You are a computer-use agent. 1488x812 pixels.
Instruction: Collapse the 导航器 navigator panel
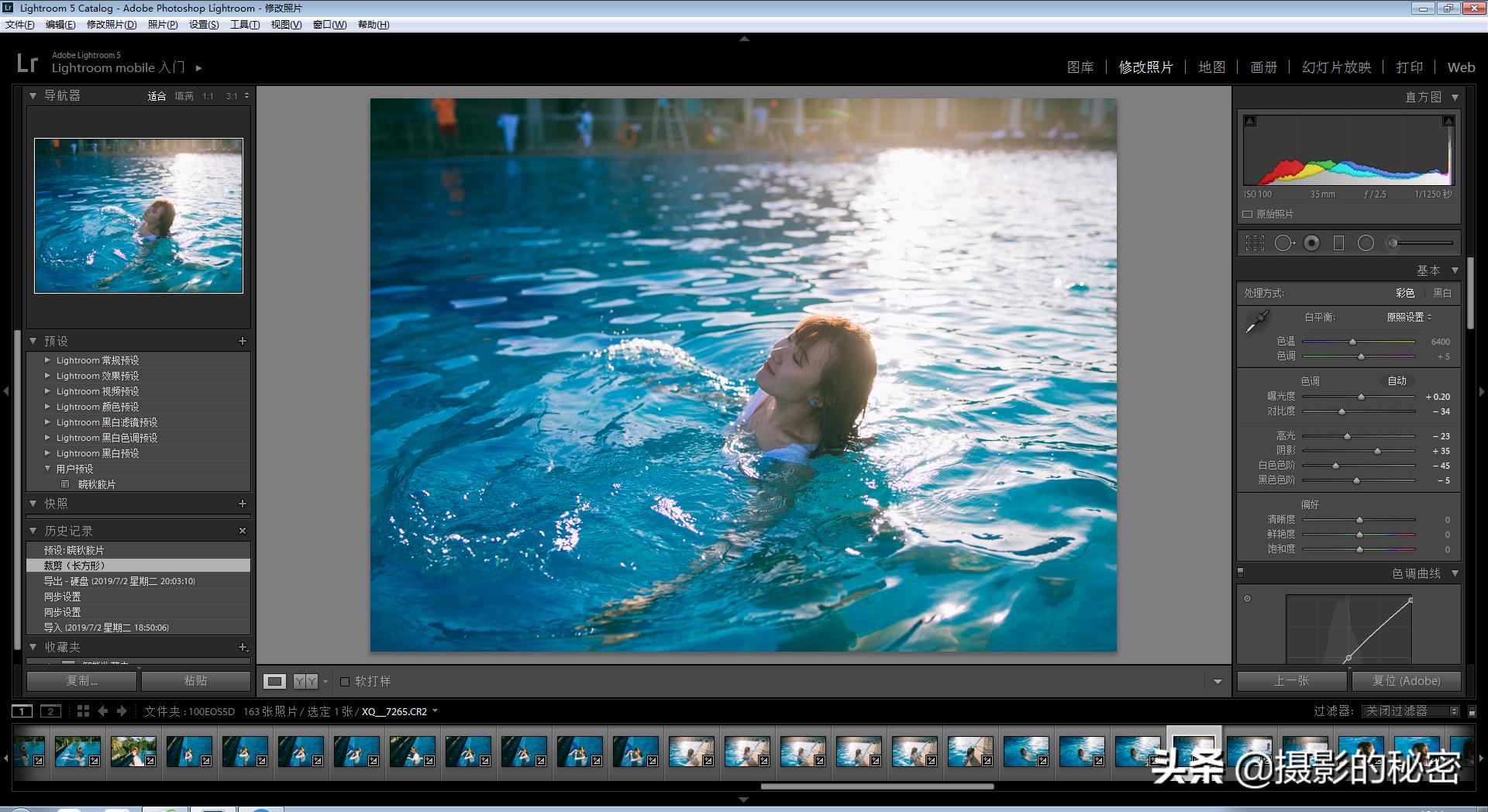click(x=33, y=96)
